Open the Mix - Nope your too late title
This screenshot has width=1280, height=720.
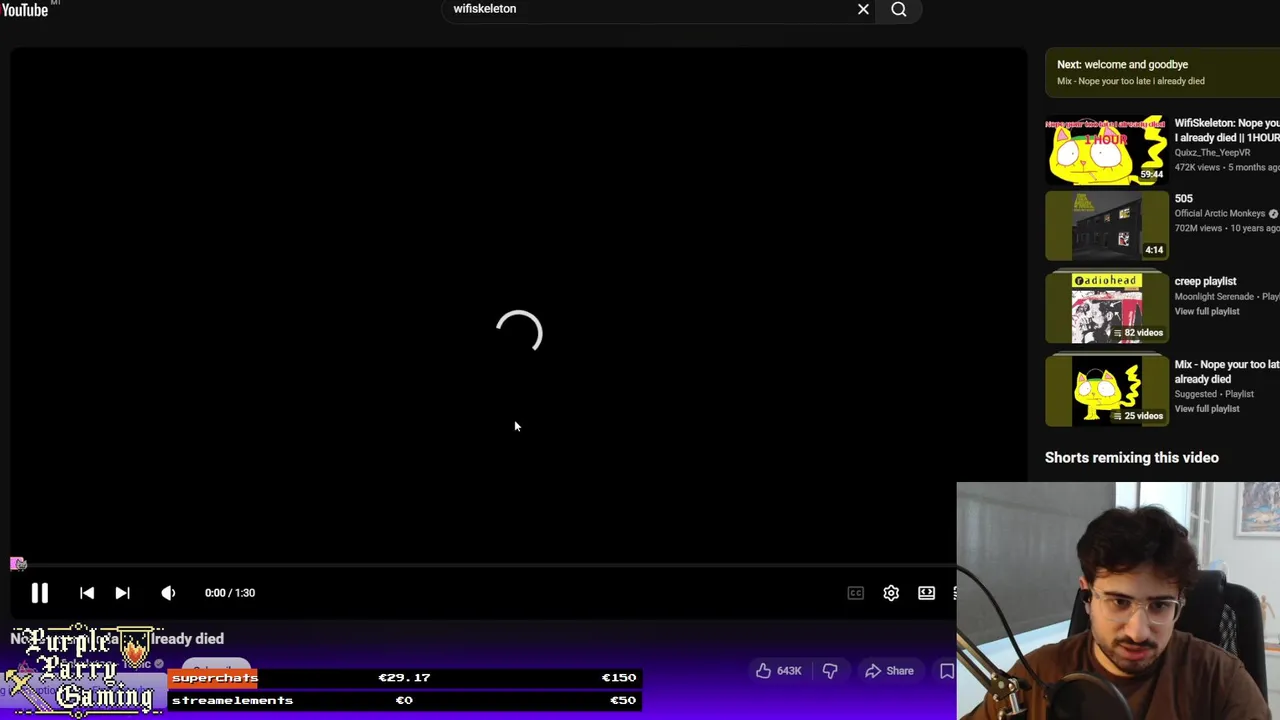click(x=1227, y=372)
